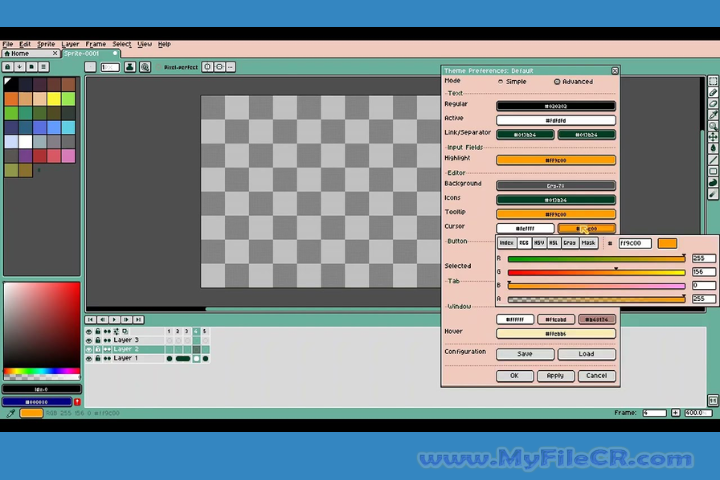Select the Blur tool
720x480 pixels.
[713, 194]
